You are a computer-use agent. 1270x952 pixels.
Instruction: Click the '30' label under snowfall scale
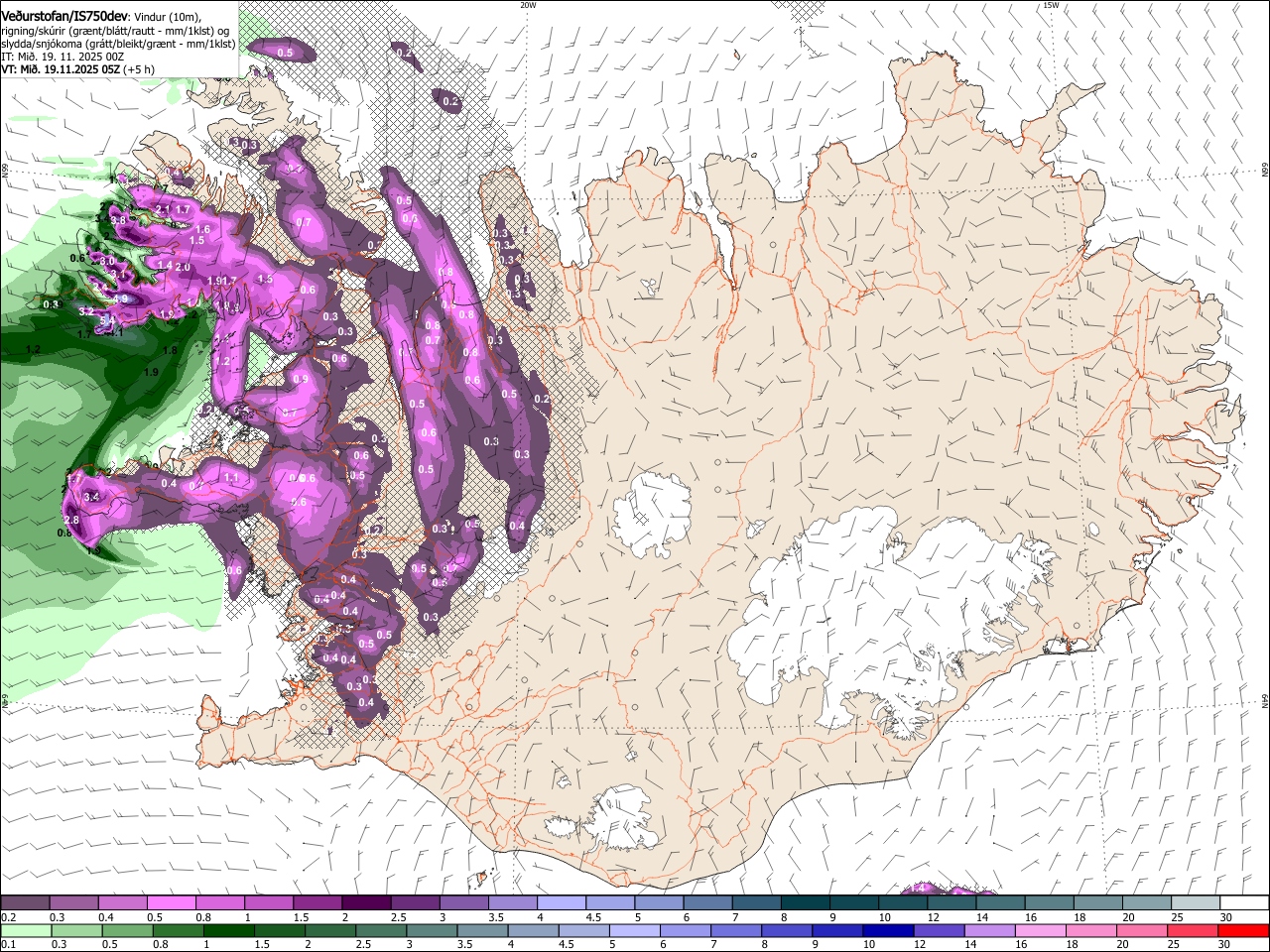pos(1225,917)
